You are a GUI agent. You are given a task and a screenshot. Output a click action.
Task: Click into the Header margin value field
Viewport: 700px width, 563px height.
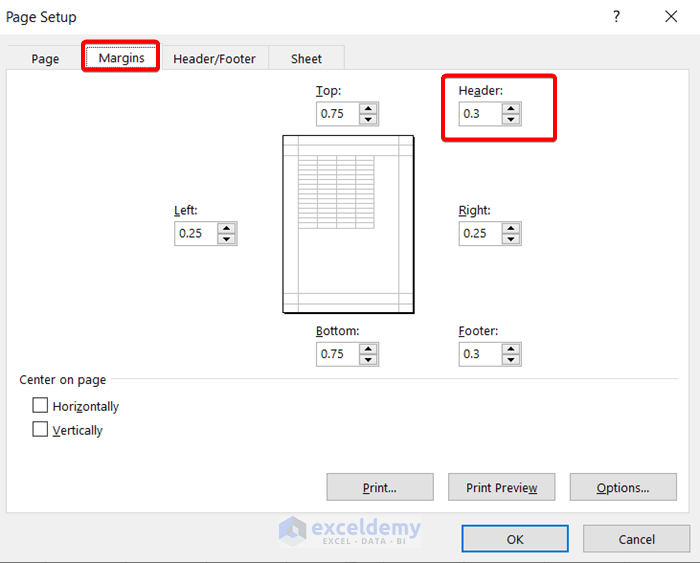tap(480, 114)
